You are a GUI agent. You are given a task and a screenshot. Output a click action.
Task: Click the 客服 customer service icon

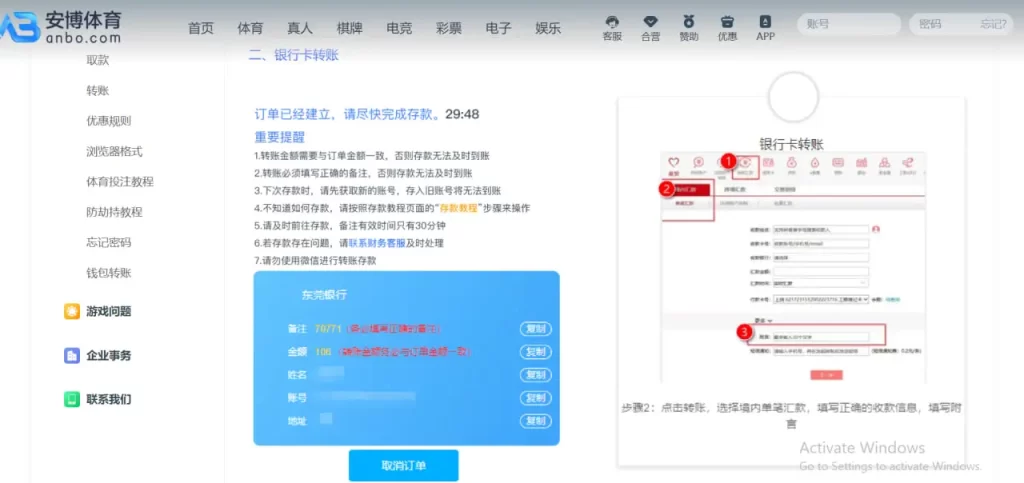click(612, 22)
